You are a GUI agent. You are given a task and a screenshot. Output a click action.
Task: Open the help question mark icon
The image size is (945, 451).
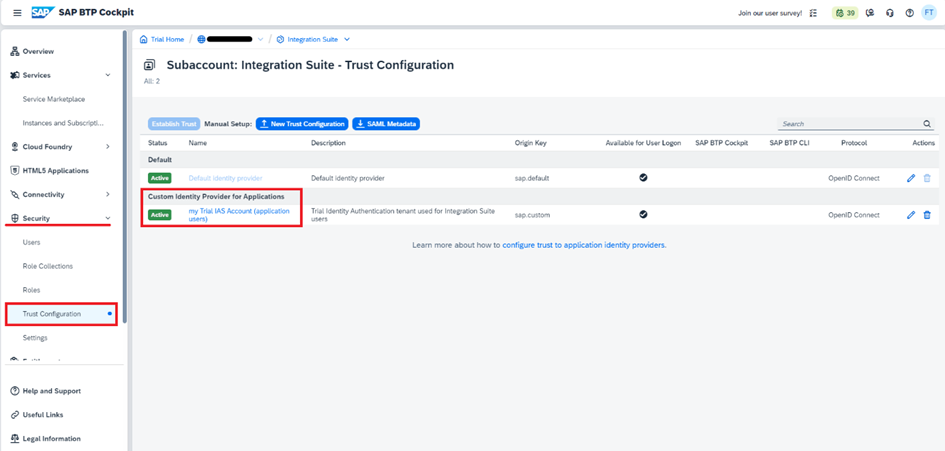coord(909,13)
